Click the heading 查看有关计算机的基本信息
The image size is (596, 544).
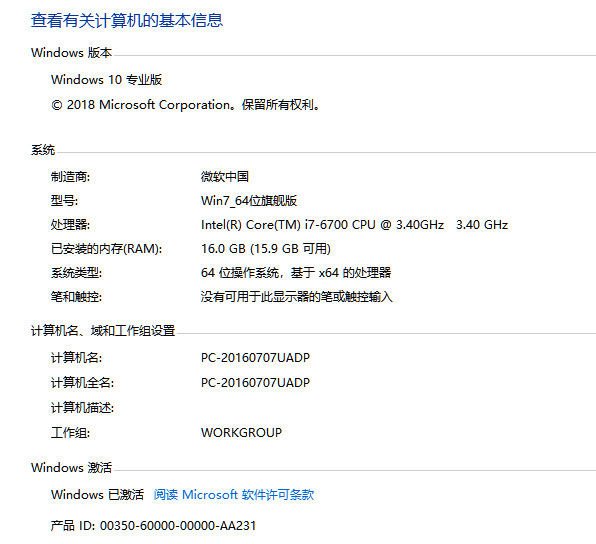pos(127,20)
